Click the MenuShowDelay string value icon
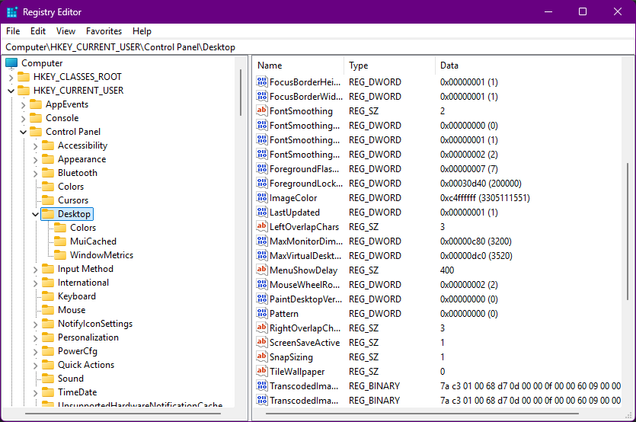The image size is (636, 422). coord(262,270)
